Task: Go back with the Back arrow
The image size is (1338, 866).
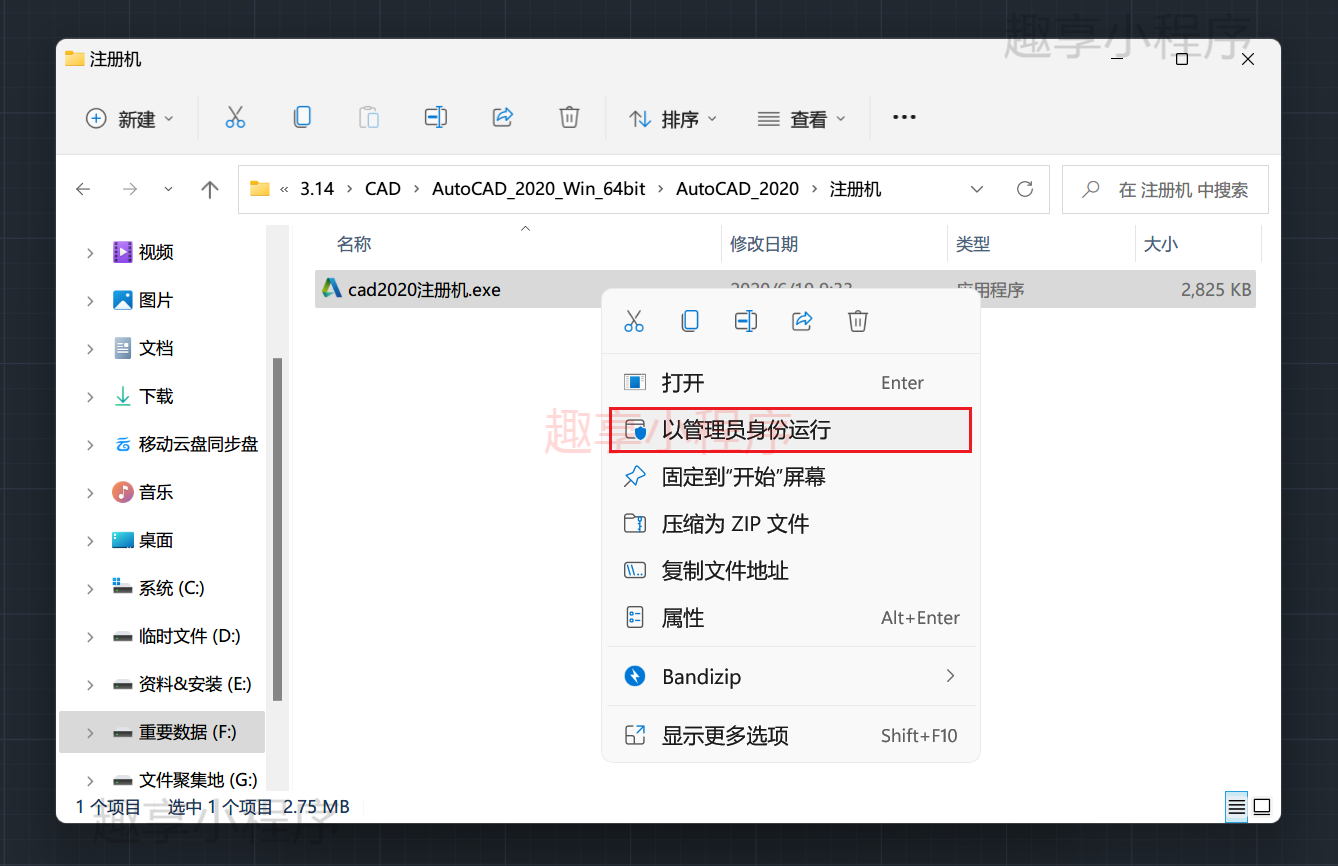Action: [83, 189]
